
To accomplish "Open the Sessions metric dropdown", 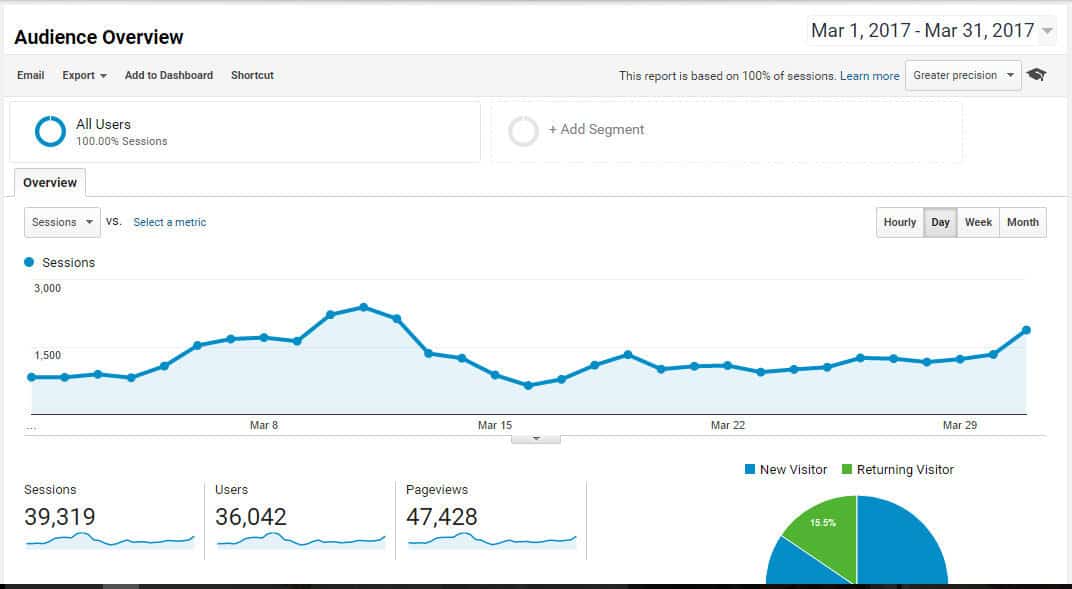I will point(62,222).
